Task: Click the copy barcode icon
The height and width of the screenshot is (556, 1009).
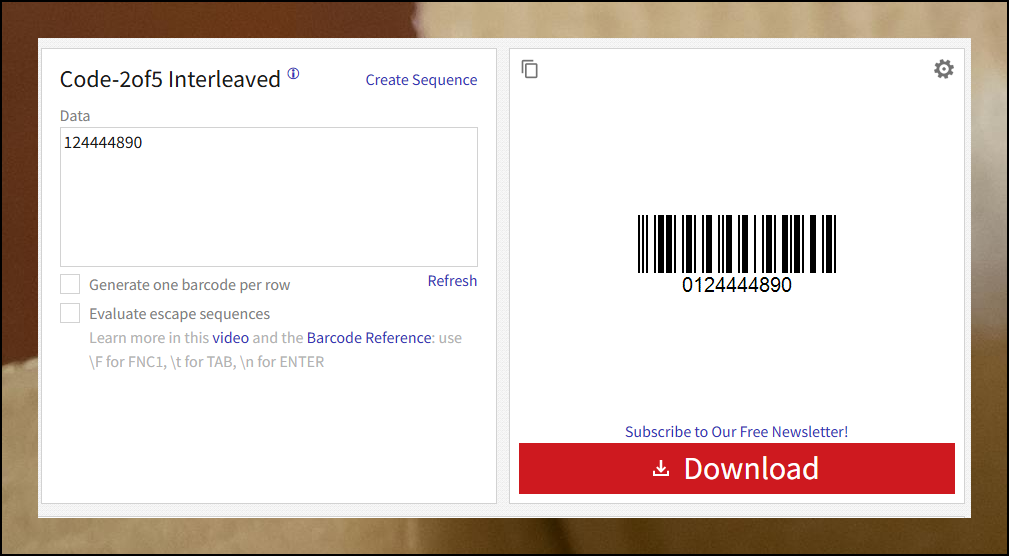Action: pyautogui.click(x=530, y=69)
